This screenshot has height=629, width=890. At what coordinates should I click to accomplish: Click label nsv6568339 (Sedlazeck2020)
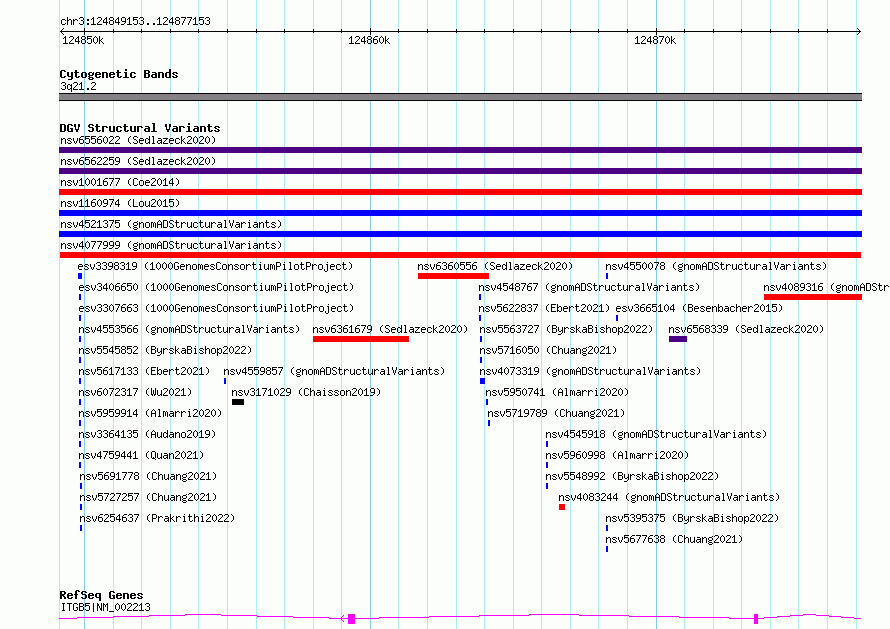pos(746,329)
